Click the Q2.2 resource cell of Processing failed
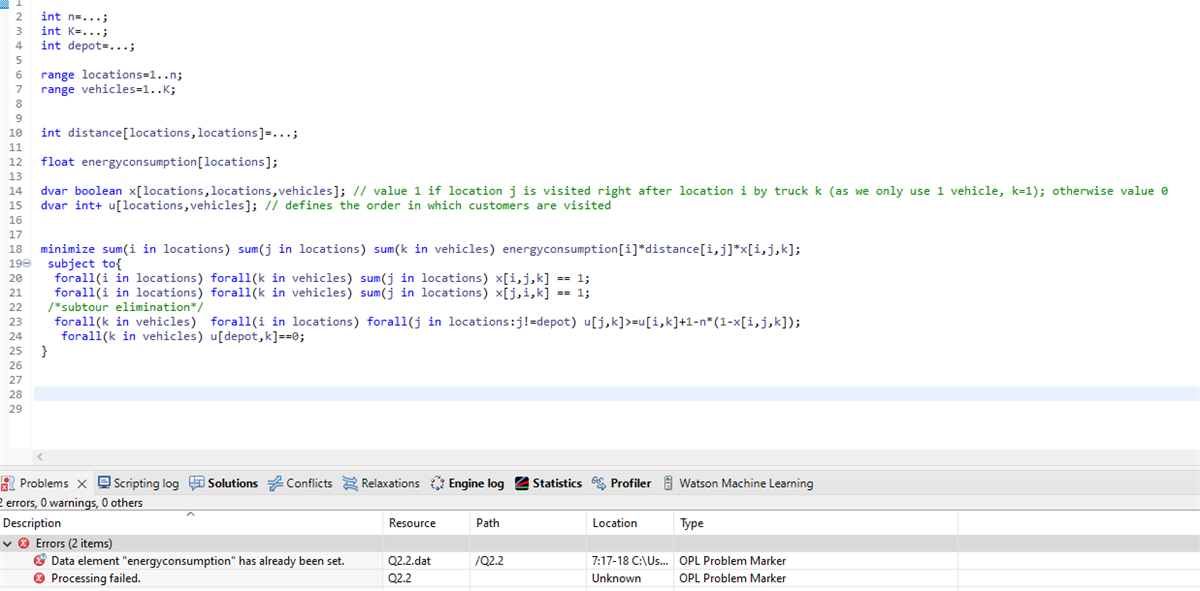 tap(402, 578)
